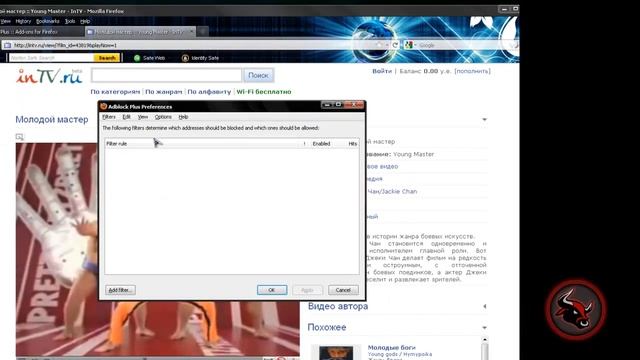Click the up arrow of the Похожее list scrollbar
The image size is (640, 360).
pyautogui.click(x=484, y=340)
